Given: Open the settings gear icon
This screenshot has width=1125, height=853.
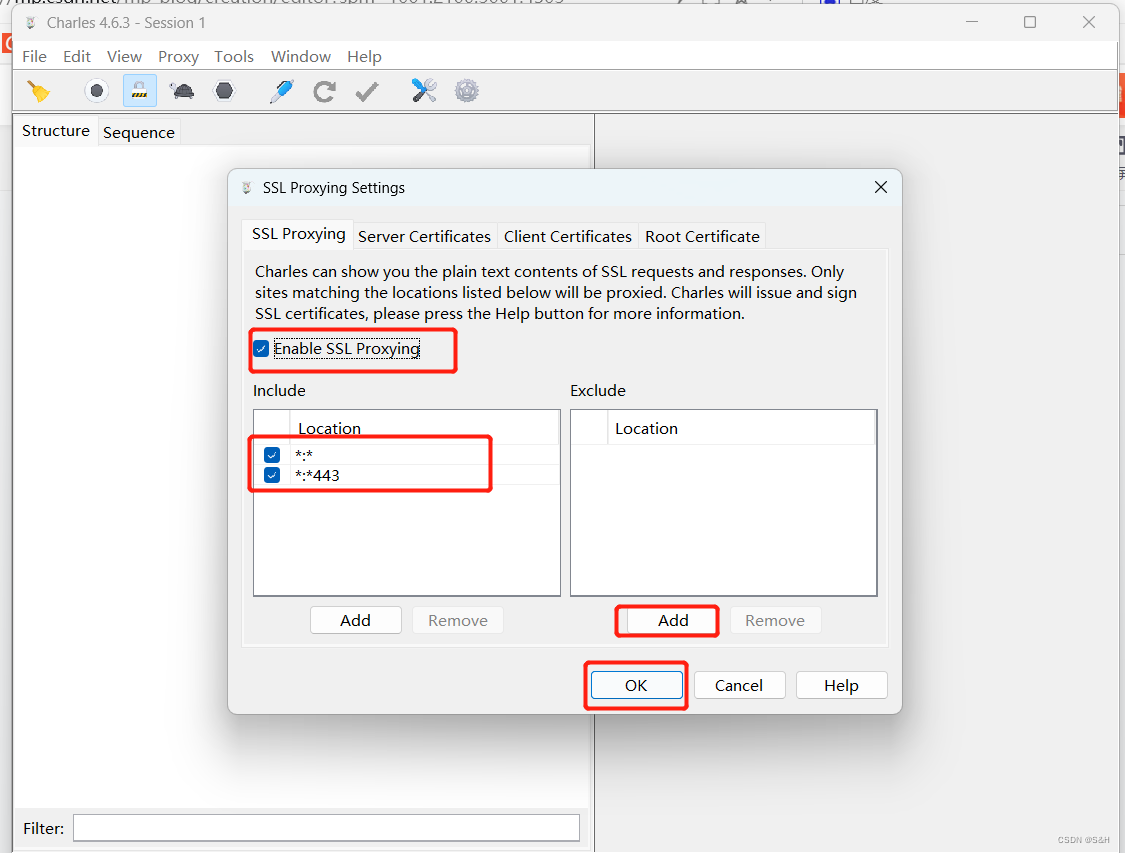Looking at the screenshot, I should (466, 91).
